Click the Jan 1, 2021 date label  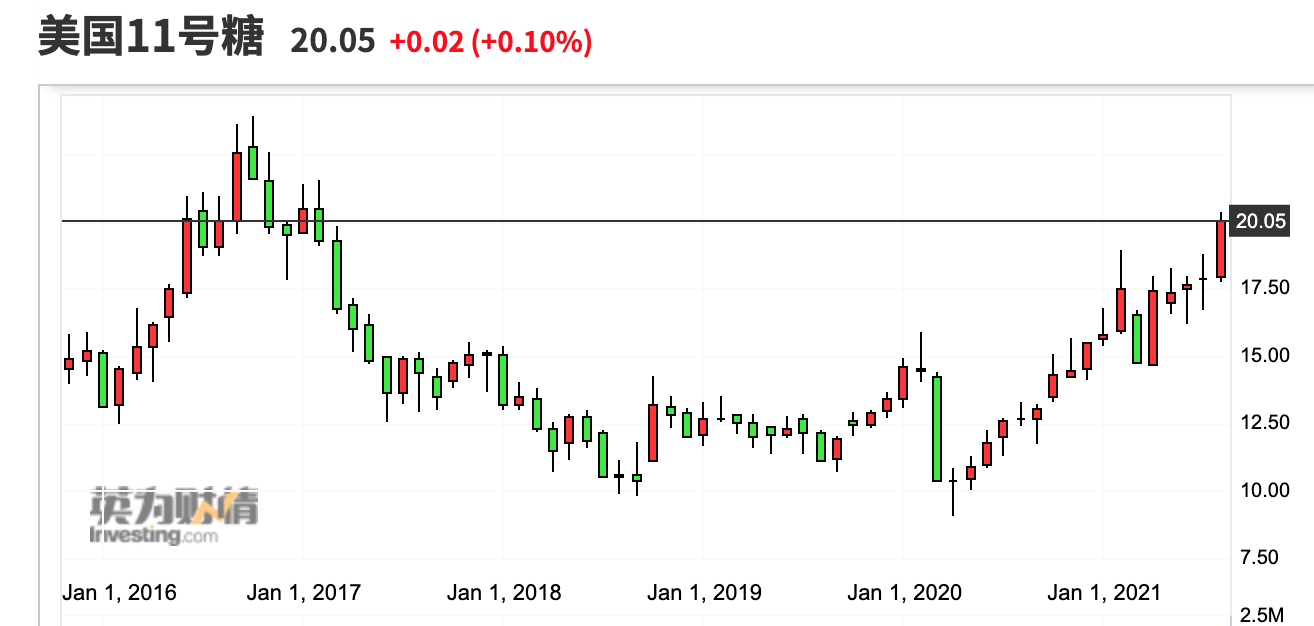click(1104, 593)
